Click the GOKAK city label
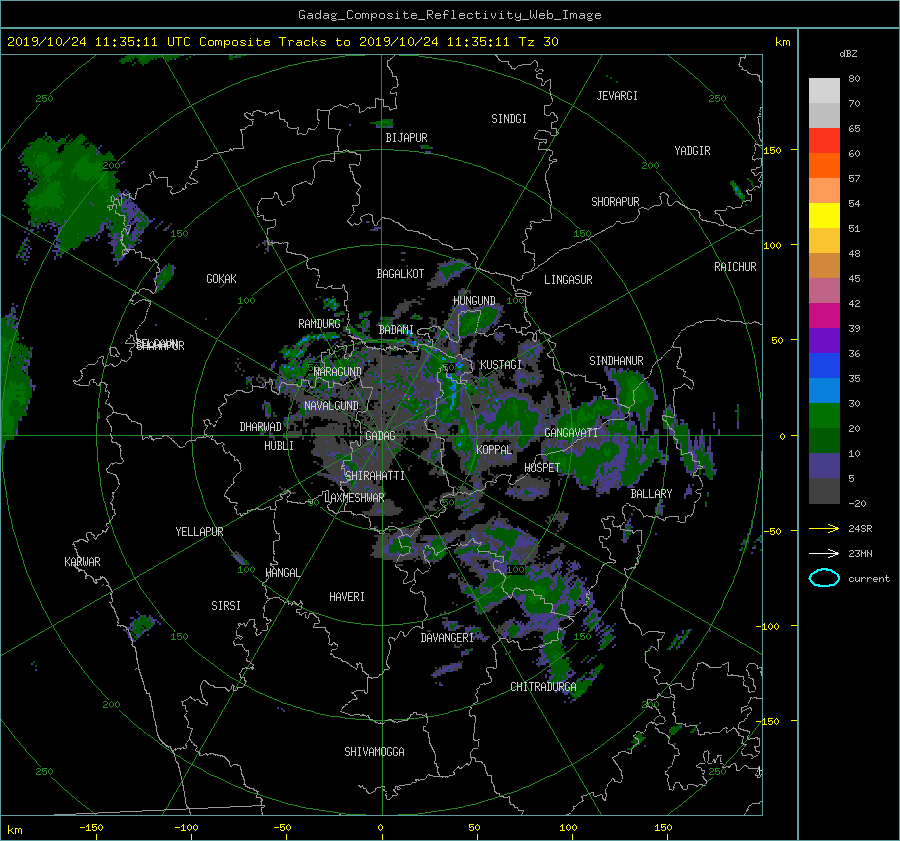900x841 pixels. coord(222,279)
